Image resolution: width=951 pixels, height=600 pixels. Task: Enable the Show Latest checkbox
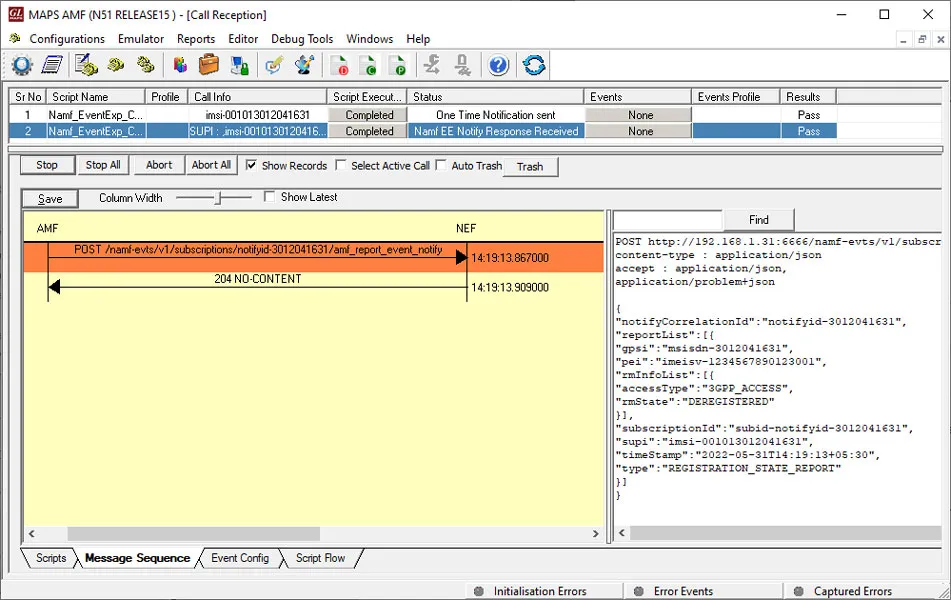coord(270,197)
